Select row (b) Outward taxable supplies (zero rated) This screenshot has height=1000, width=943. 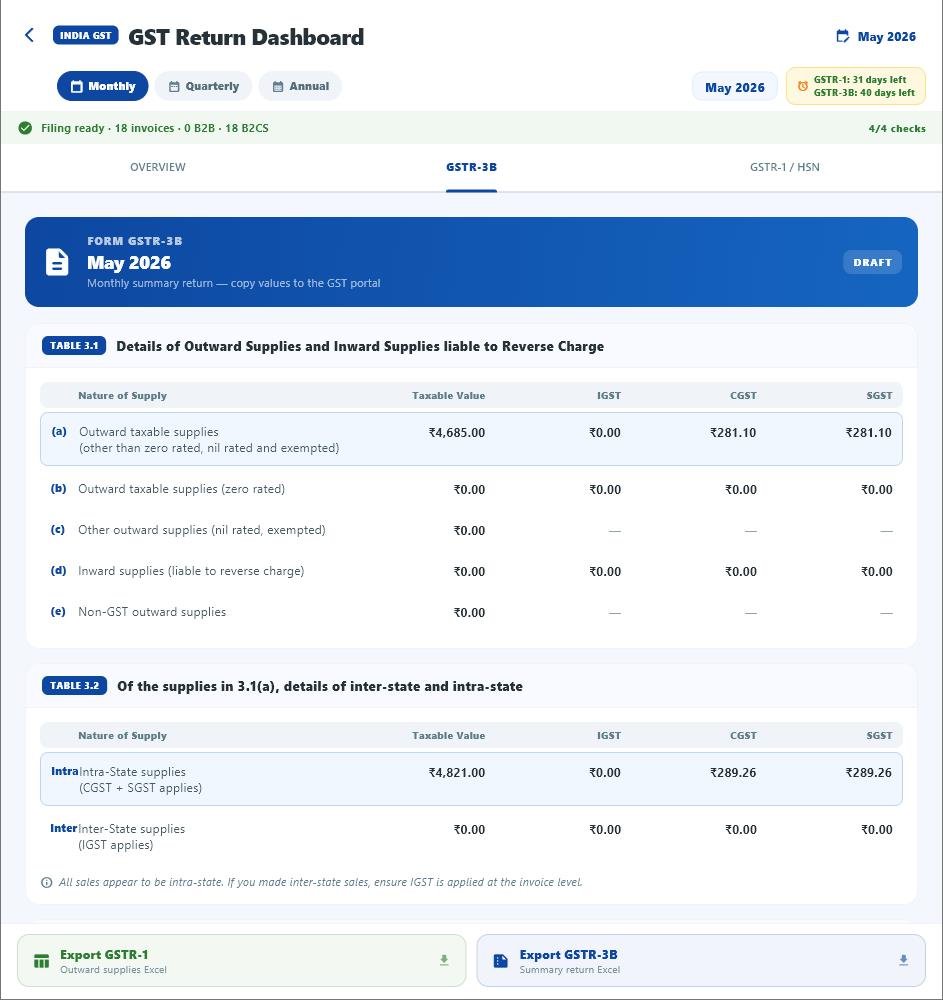click(471, 489)
